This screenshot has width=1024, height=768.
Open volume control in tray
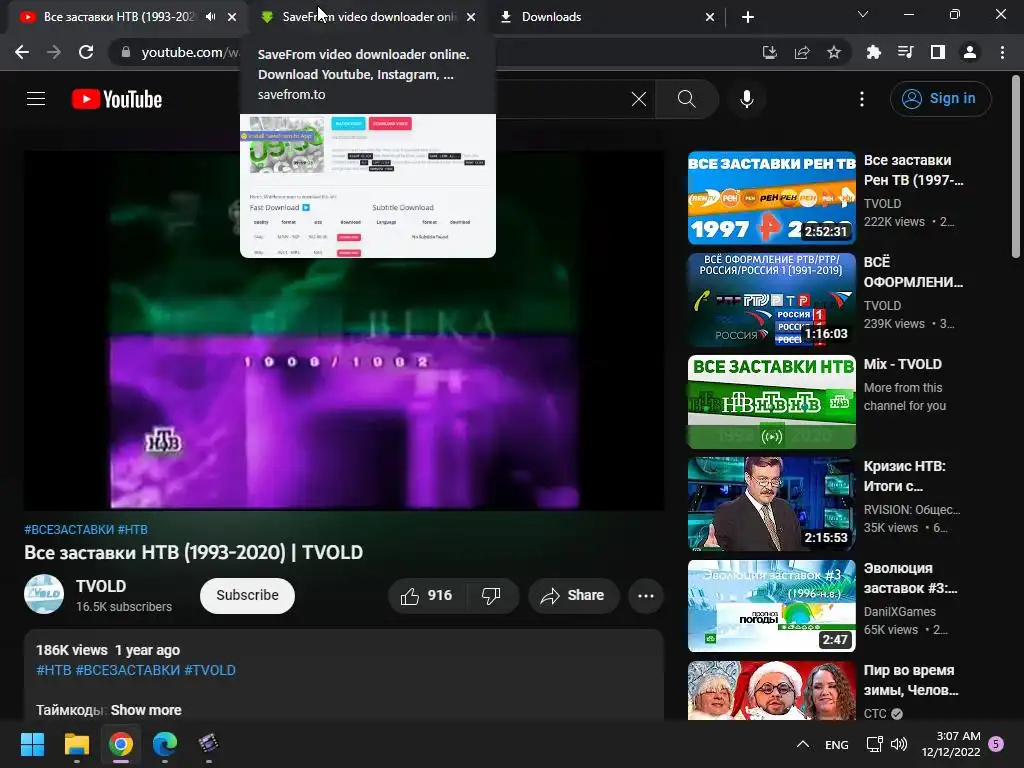click(x=899, y=744)
